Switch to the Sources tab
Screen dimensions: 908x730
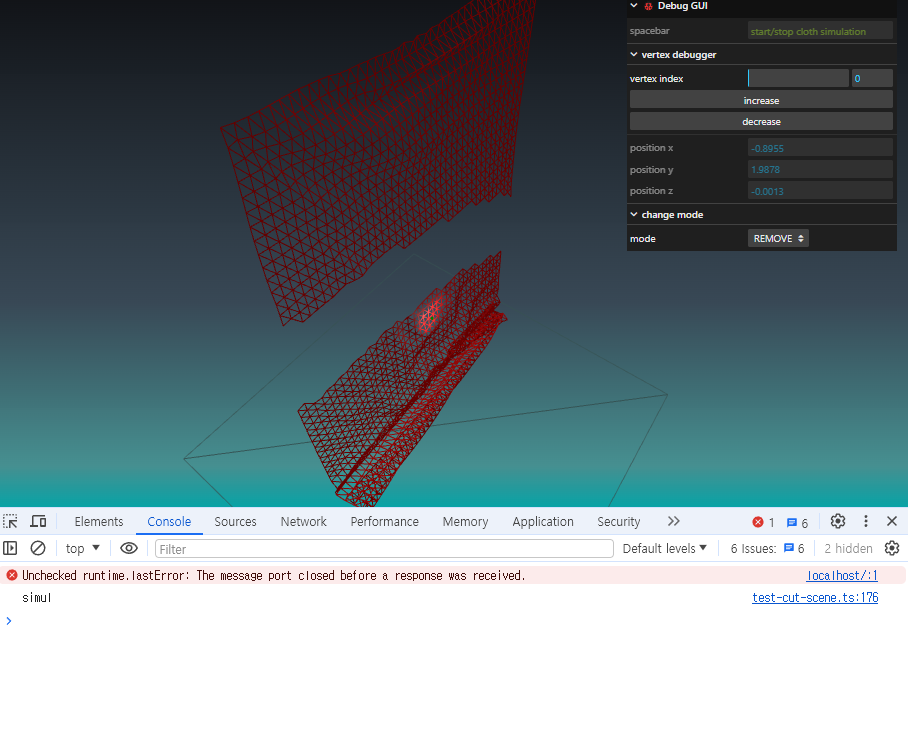[x=235, y=522]
